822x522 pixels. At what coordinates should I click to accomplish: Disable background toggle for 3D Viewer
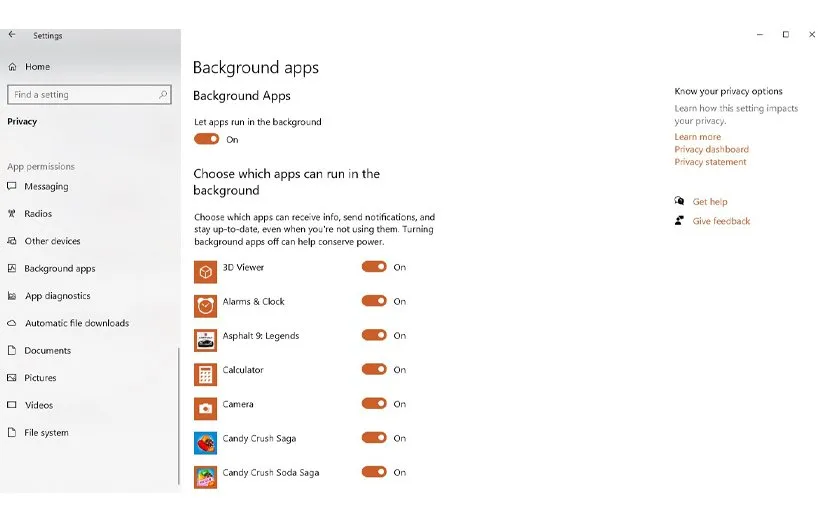[374, 267]
